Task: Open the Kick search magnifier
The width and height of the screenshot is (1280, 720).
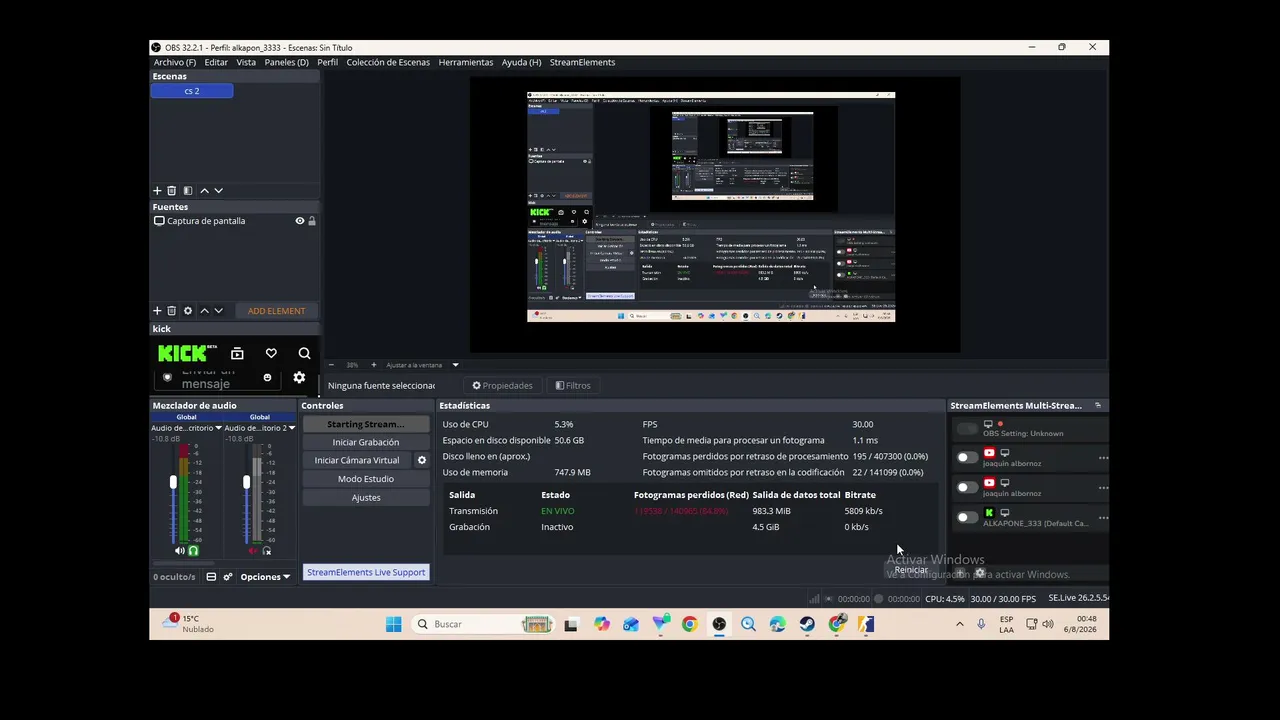Action: (304, 353)
